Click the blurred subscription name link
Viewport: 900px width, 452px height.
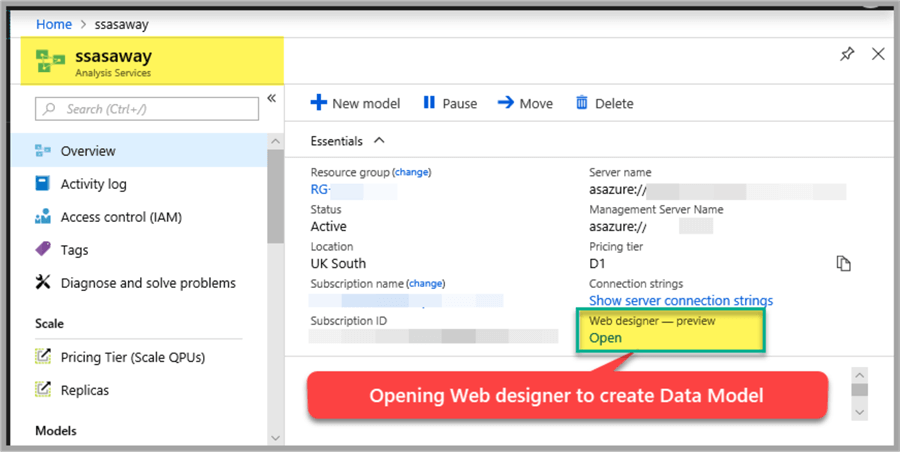click(x=406, y=300)
